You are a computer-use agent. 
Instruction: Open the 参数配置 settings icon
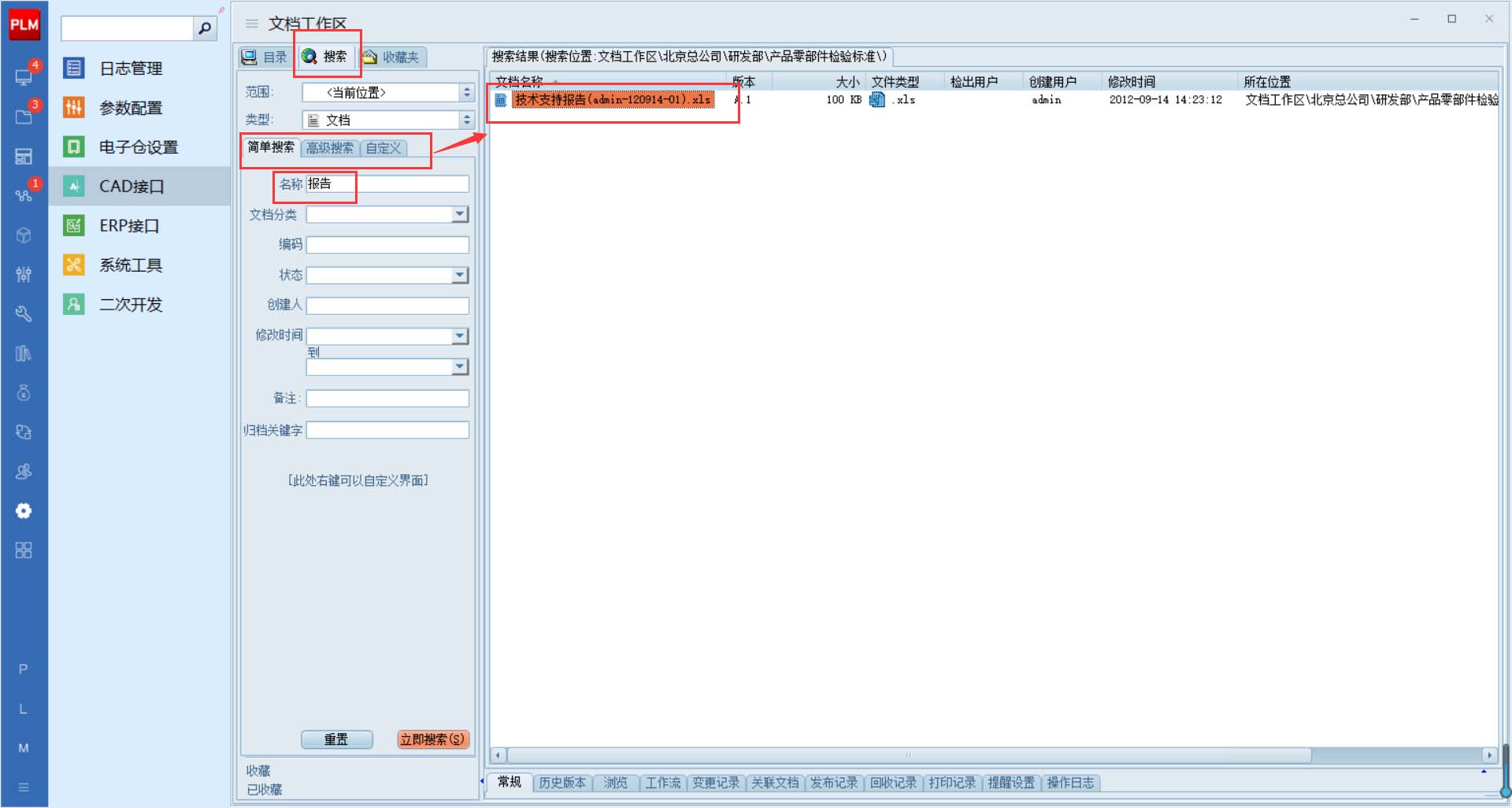(74, 108)
